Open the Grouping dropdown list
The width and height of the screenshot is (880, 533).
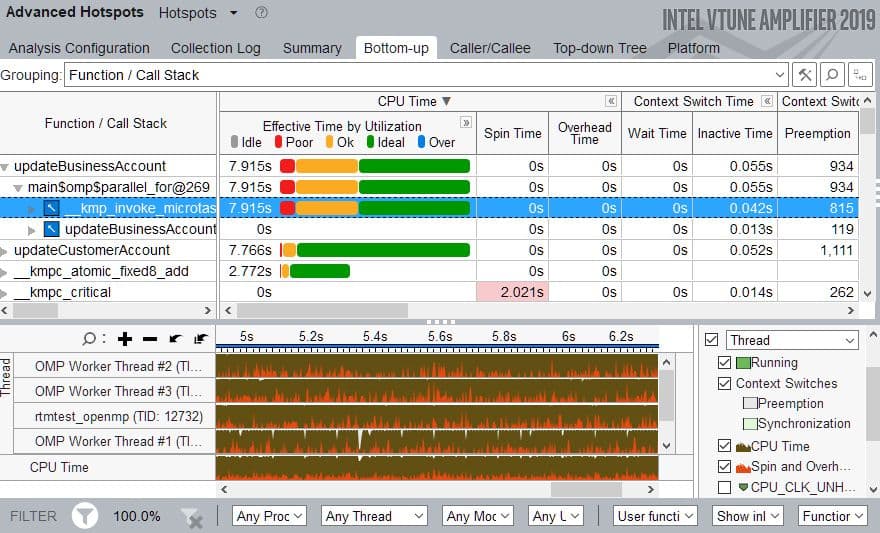click(780, 75)
